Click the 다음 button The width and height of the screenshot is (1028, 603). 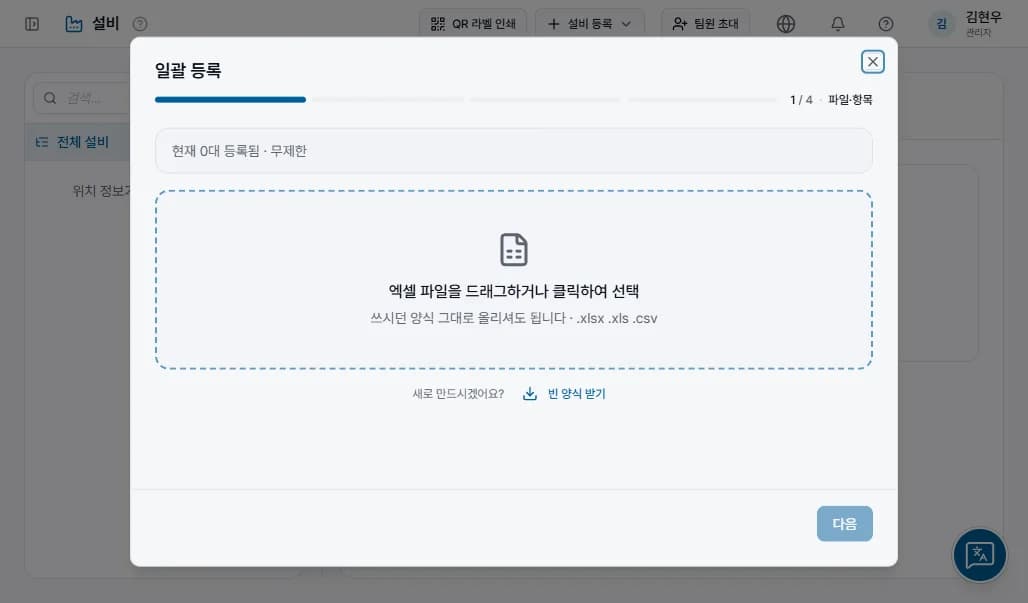click(x=844, y=523)
